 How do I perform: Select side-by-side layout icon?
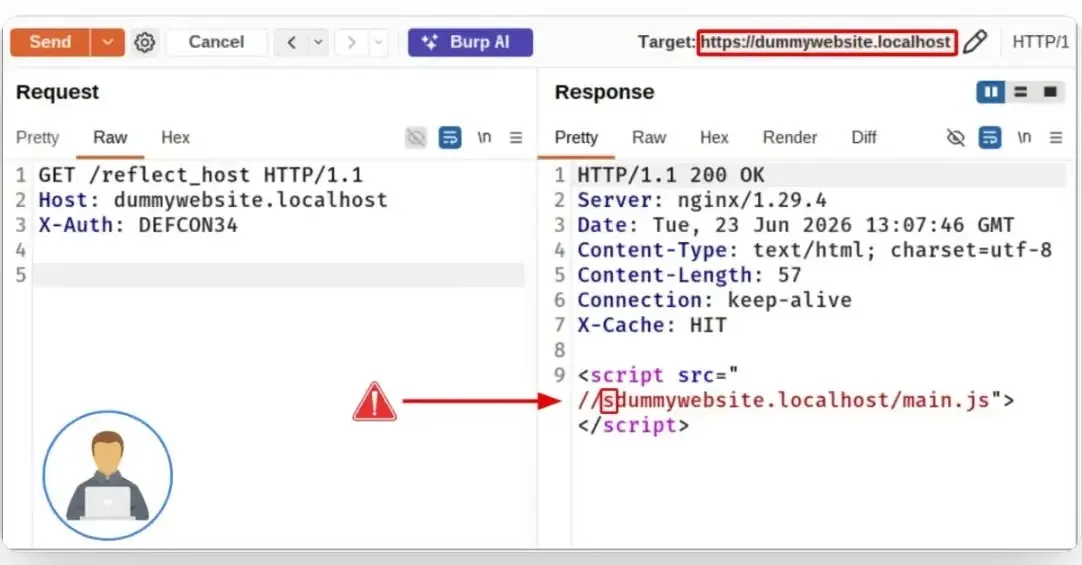click(990, 92)
